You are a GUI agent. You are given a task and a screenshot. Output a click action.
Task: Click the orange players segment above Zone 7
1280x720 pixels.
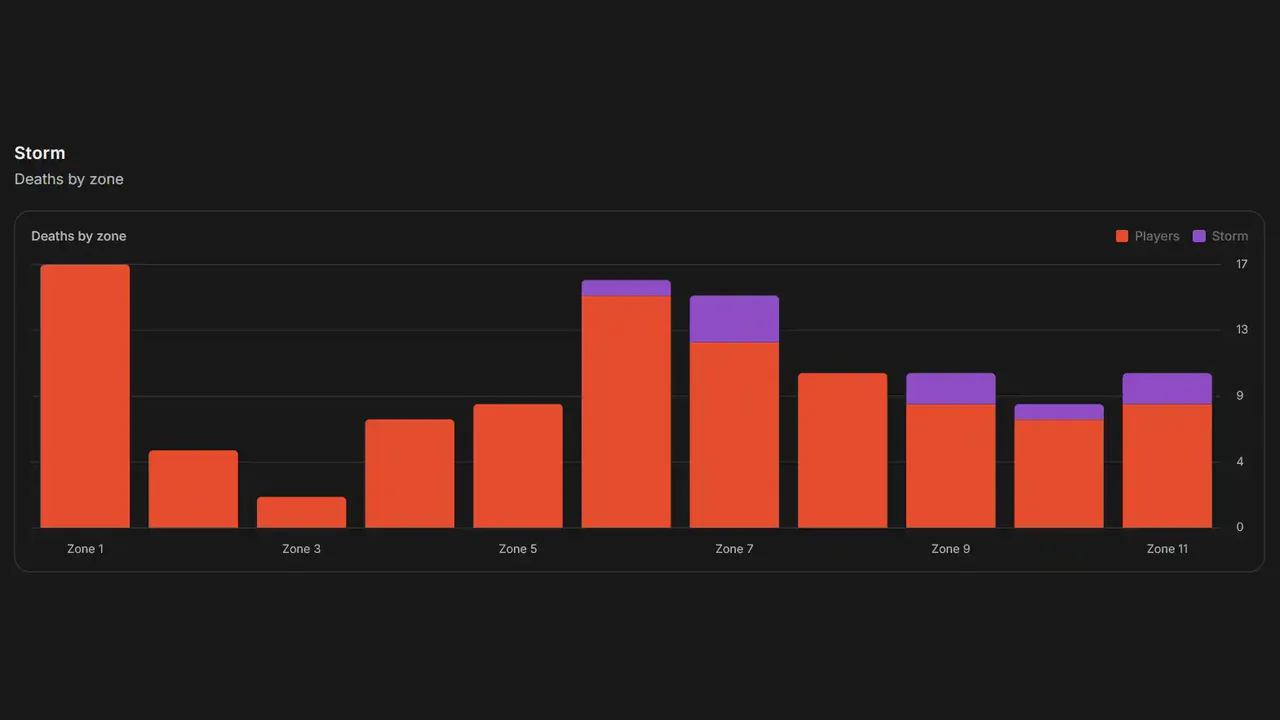pyautogui.click(x=734, y=435)
